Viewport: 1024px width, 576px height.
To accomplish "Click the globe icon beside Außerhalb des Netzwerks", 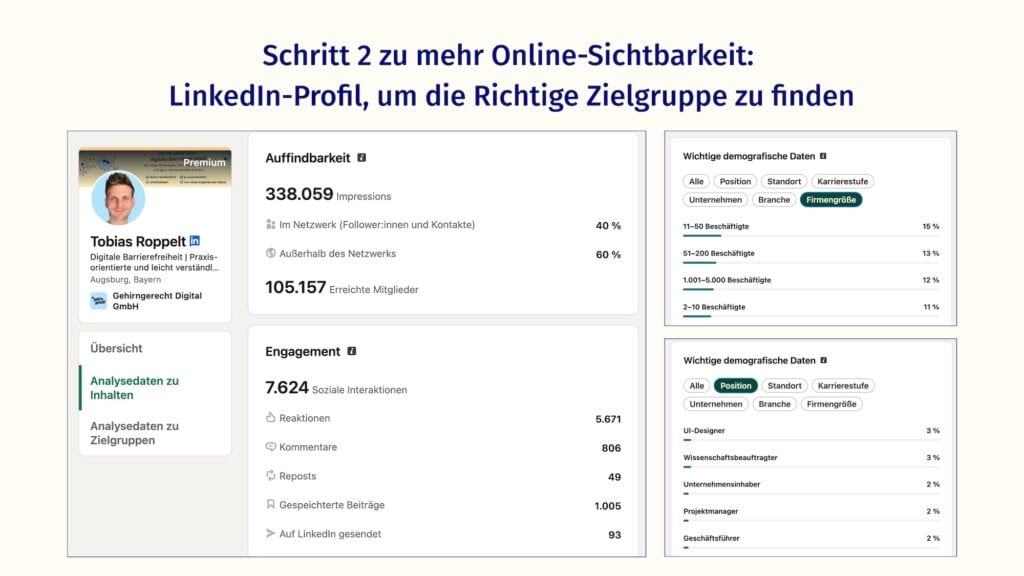I will (x=270, y=253).
